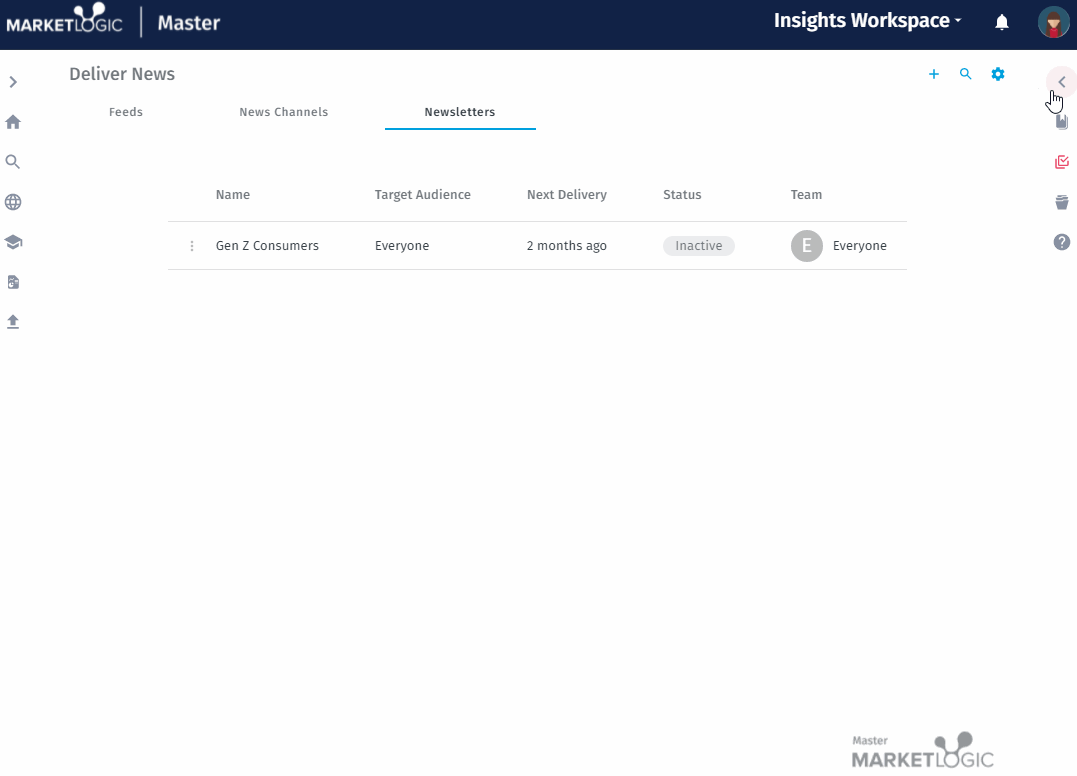Search newsletters with the magnifier icon
The height and width of the screenshot is (776, 1077).
coord(966,74)
